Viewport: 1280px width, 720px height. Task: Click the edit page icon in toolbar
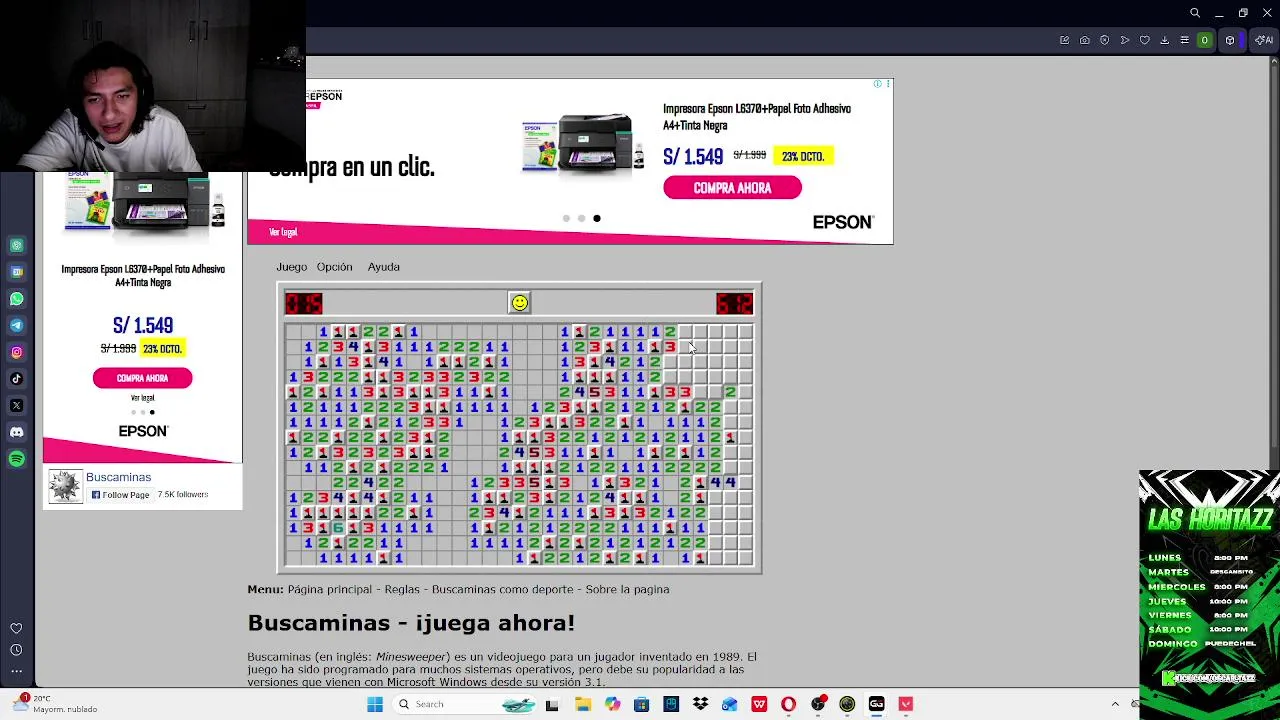[x=1065, y=40]
